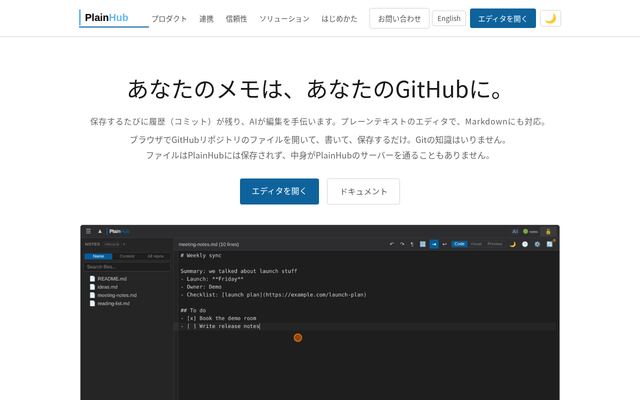Click the '- Launch: **Friday**' line
640x400 pixels.
(x=212, y=279)
